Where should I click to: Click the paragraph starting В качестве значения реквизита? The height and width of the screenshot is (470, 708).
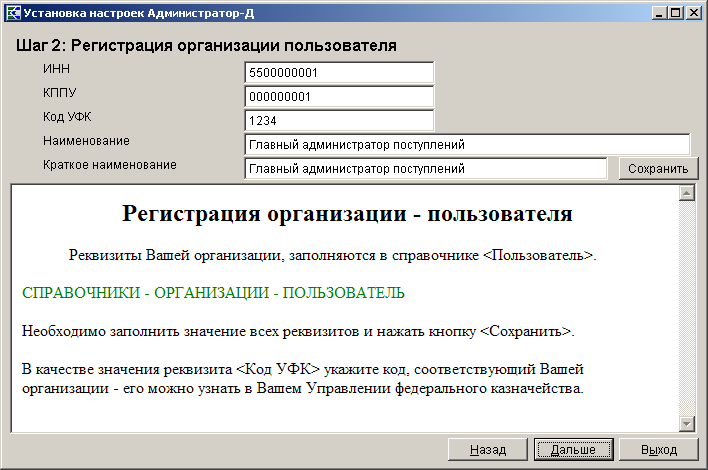303,378
